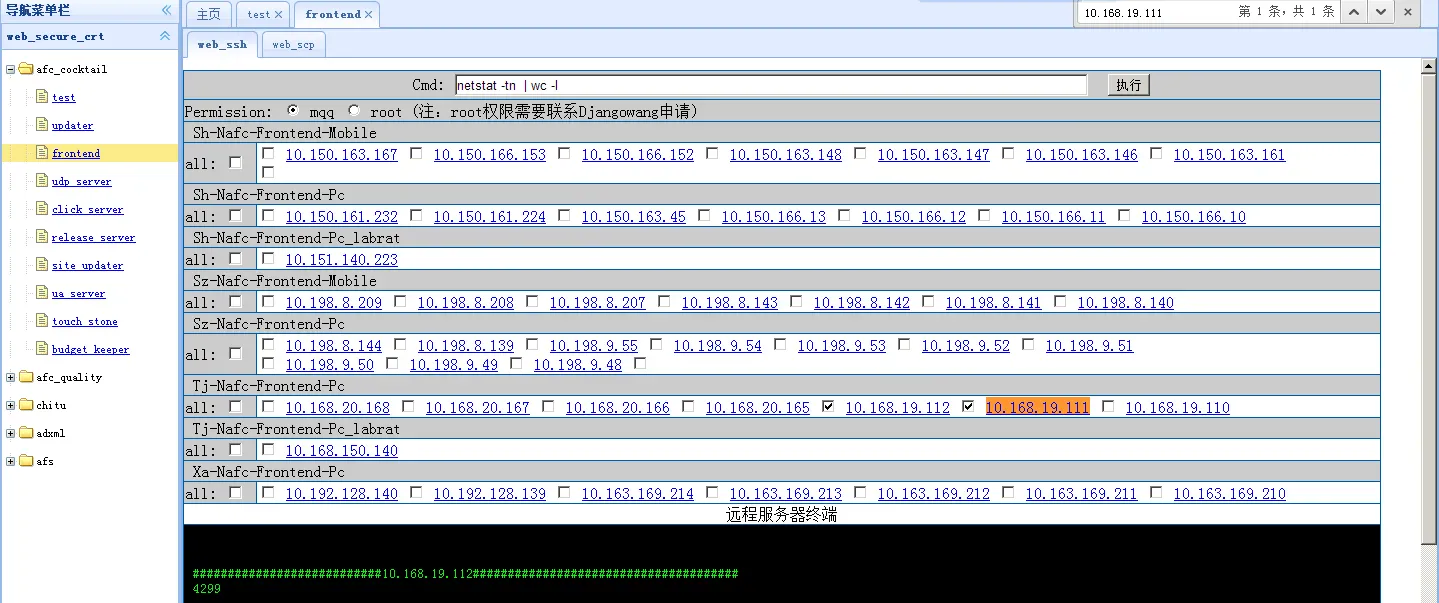1439x603 pixels.
Task: Open site_updater in the navigation tree
Action: 88,266
